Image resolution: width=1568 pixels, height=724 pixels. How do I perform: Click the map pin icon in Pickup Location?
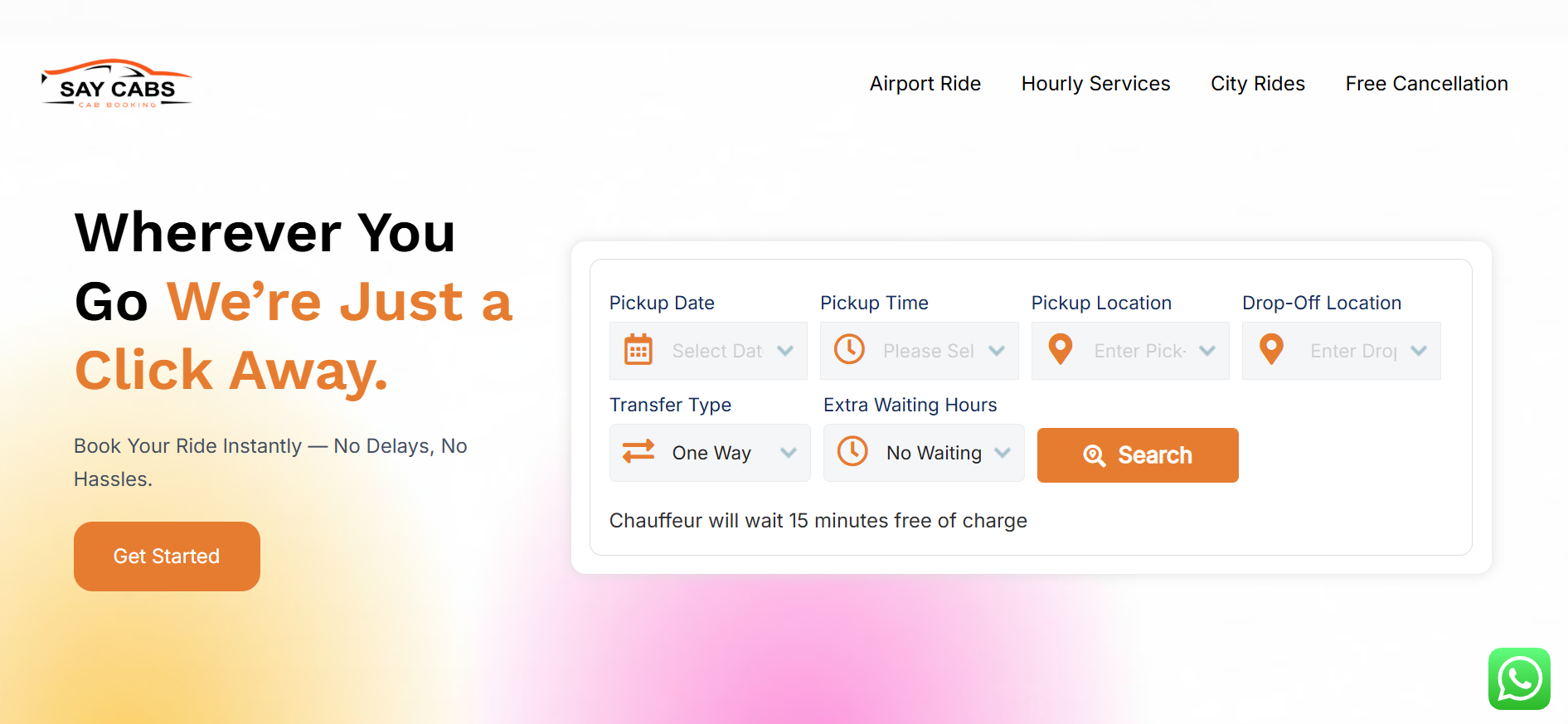[1061, 349]
